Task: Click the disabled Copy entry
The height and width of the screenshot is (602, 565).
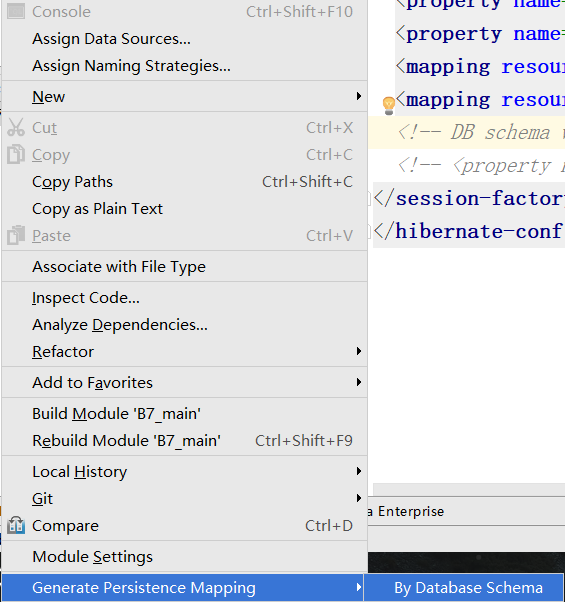Action: click(185, 154)
